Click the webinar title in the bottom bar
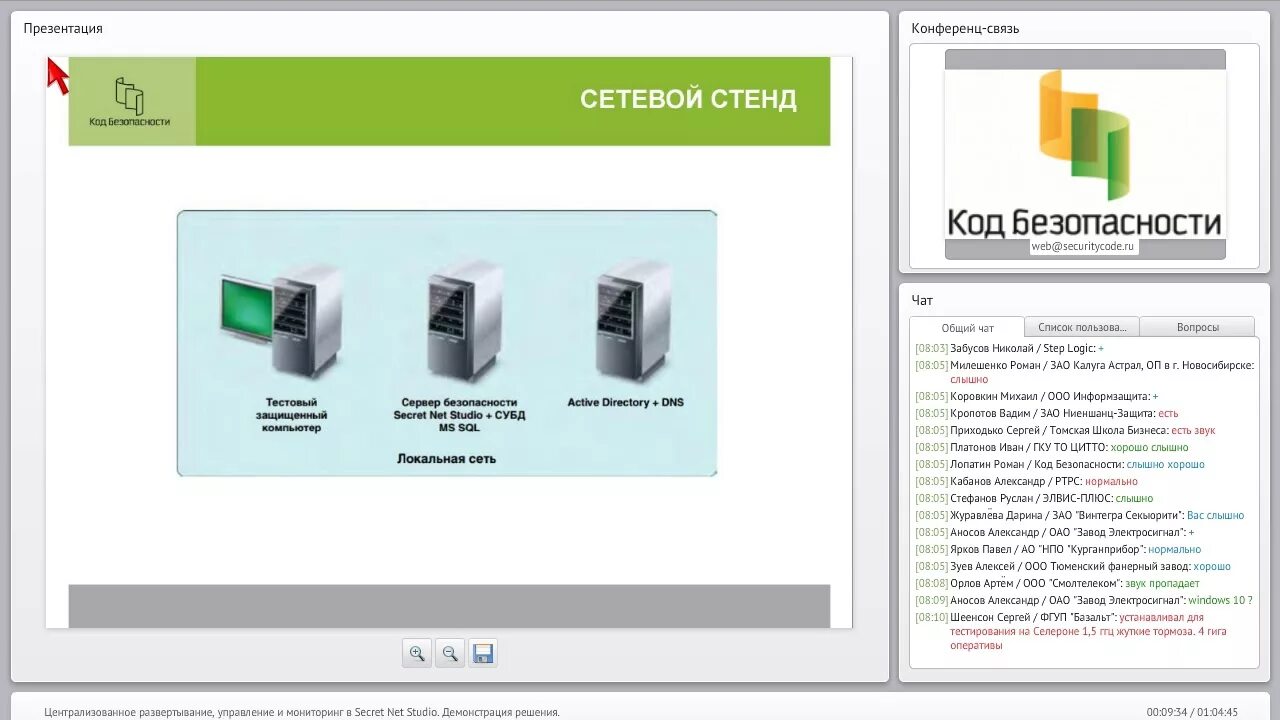 [x=302, y=712]
